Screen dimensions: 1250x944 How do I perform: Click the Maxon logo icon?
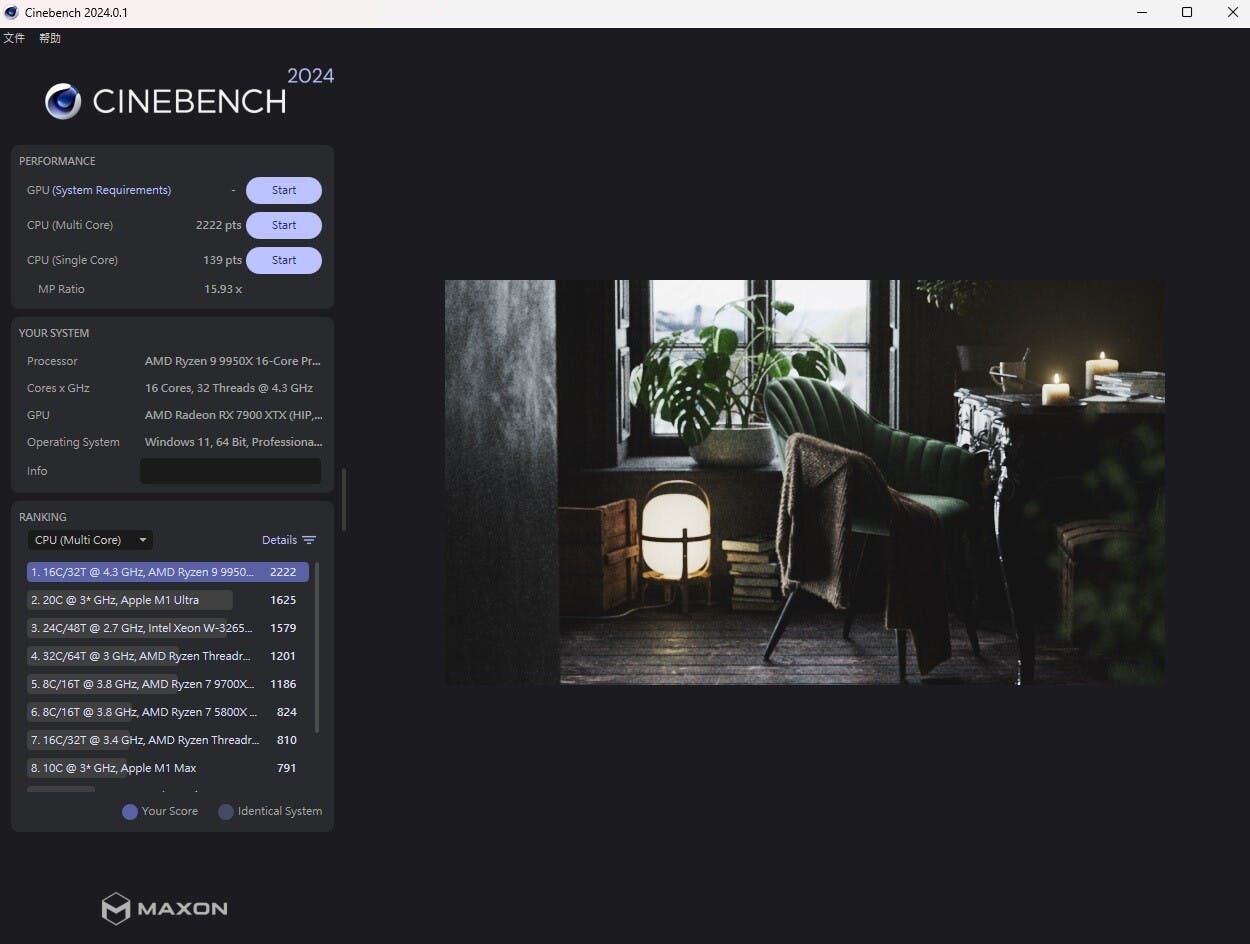click(116, 908)
